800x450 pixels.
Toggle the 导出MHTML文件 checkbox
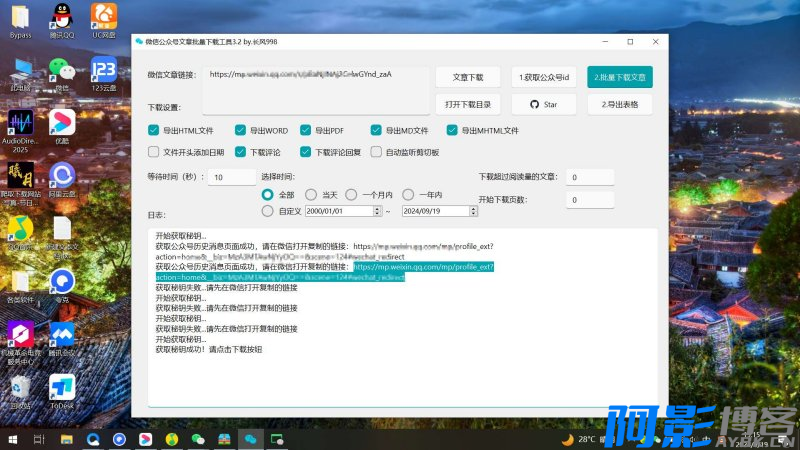click(x=452, y=130)
